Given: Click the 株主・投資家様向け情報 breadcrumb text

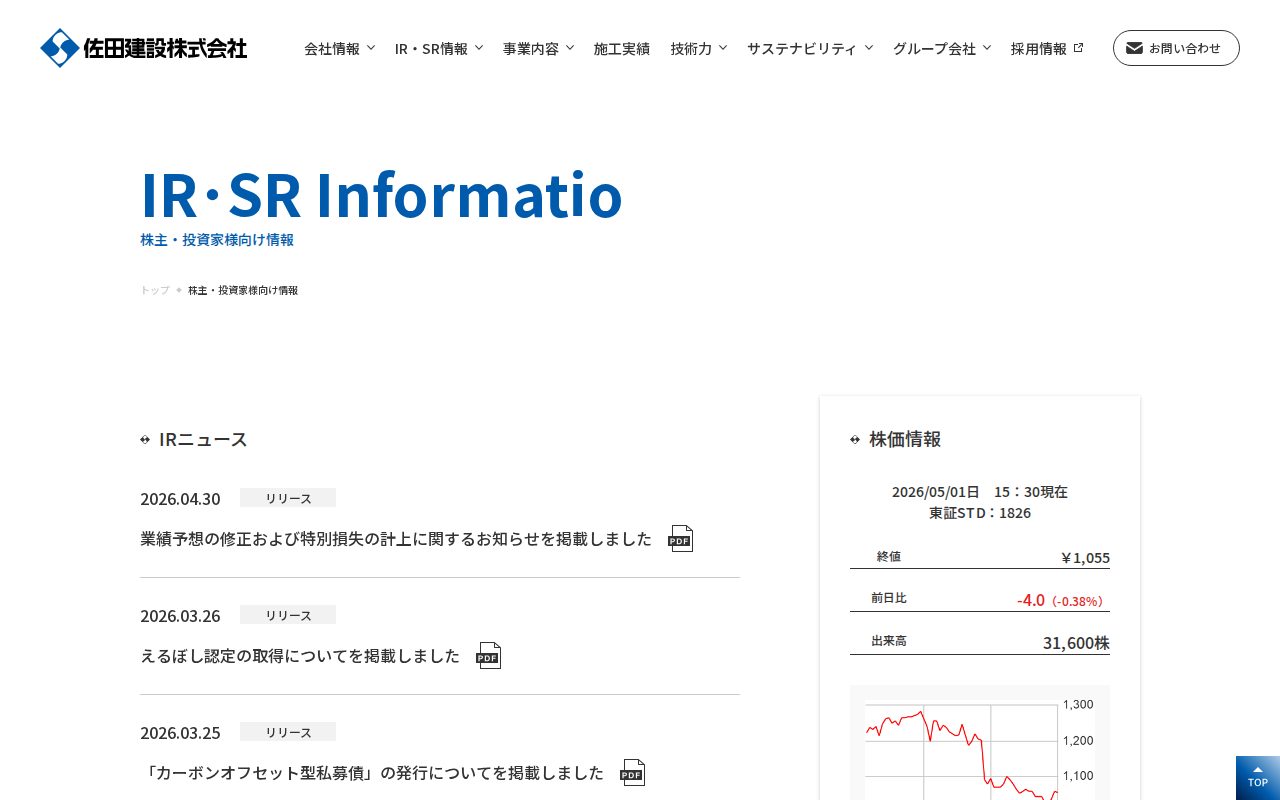Looking at the screenshot, I should (x=243, y=290).
